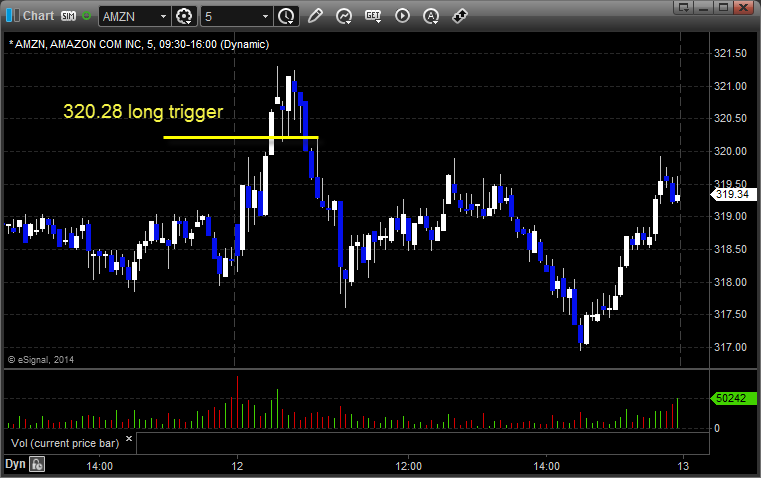Open the alerts A menu

(431, 16)
